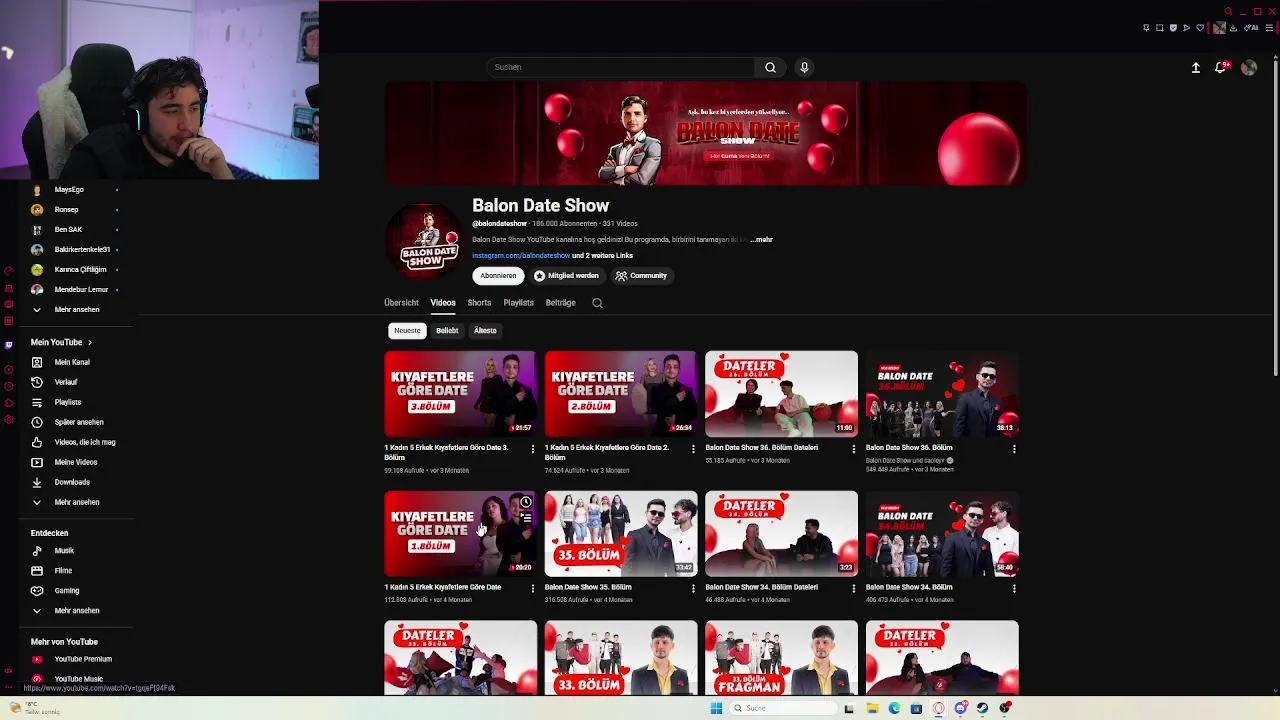Click the Mitglied werden button
Screen dimensions: 1280x720
point(567,276)
